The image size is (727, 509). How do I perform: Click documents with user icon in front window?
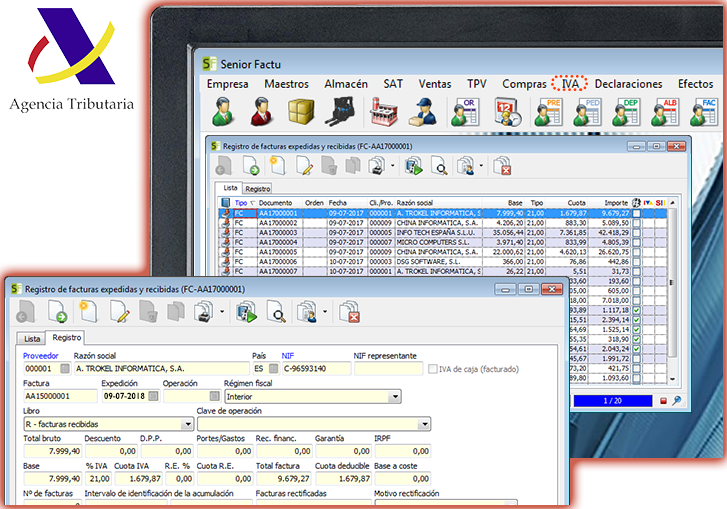pos(307,312)
